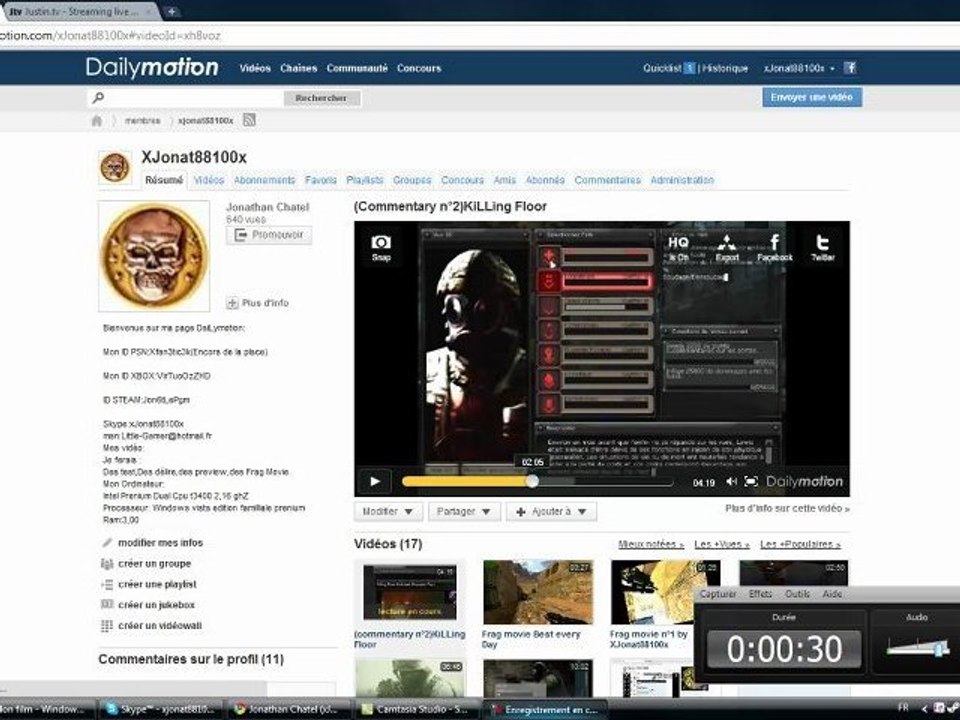Open the Partager dropdown
The height and width of the screenshot is (720, 960).
click(464, 511)
